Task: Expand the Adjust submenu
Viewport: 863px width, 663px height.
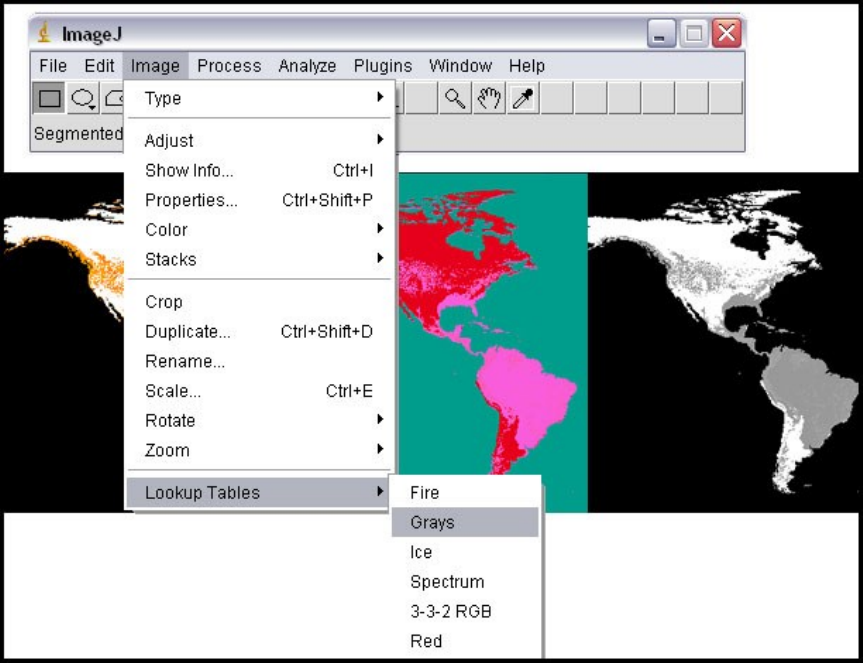Action: (x=259, y=141)
